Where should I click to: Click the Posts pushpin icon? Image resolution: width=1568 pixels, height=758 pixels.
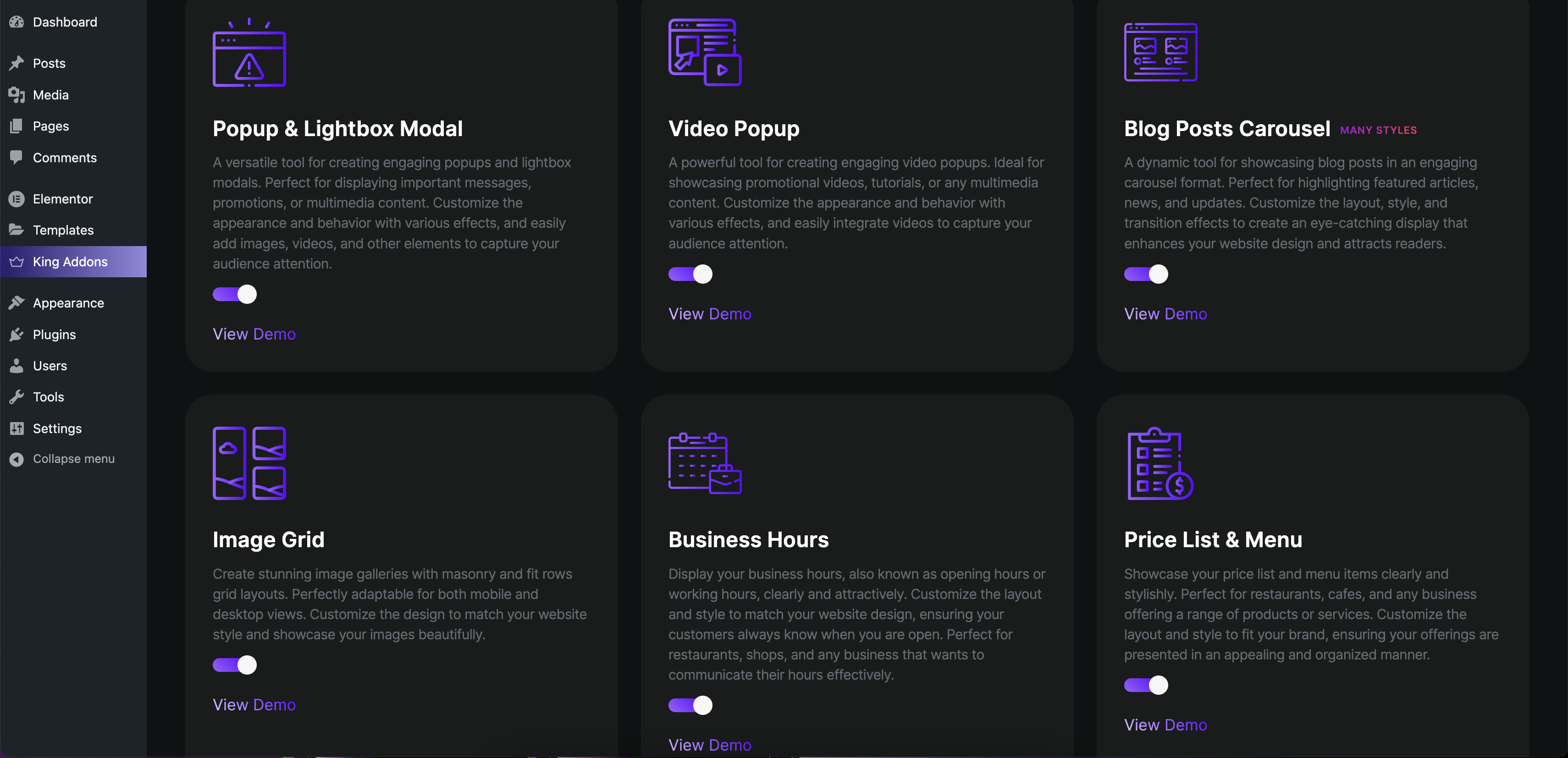click(17, 63)
